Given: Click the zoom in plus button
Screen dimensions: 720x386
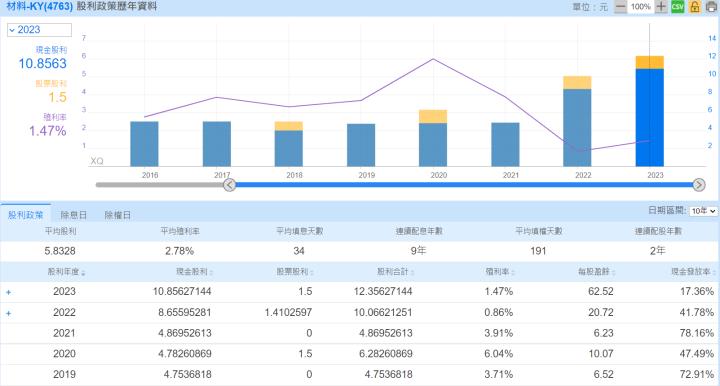Looking at the screenshot, I should (661, 6).
